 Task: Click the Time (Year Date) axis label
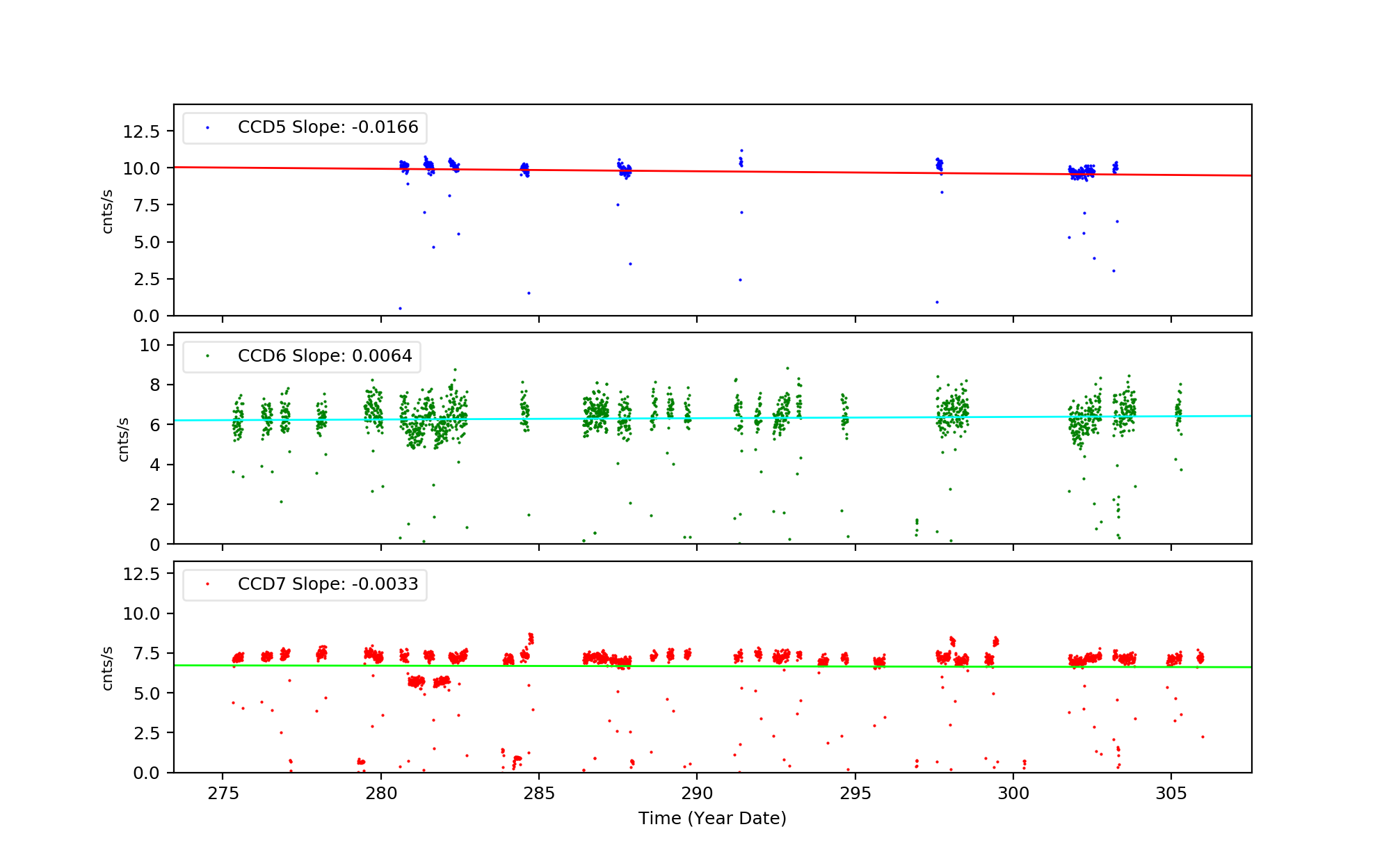(x=712, y=819)
